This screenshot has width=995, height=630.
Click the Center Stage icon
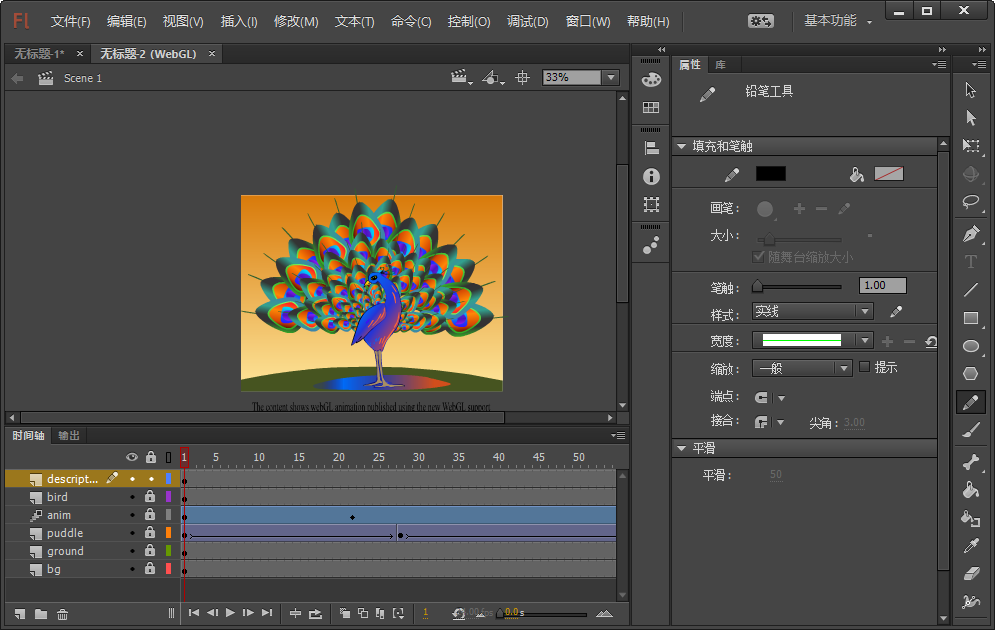tap(522, 78)
